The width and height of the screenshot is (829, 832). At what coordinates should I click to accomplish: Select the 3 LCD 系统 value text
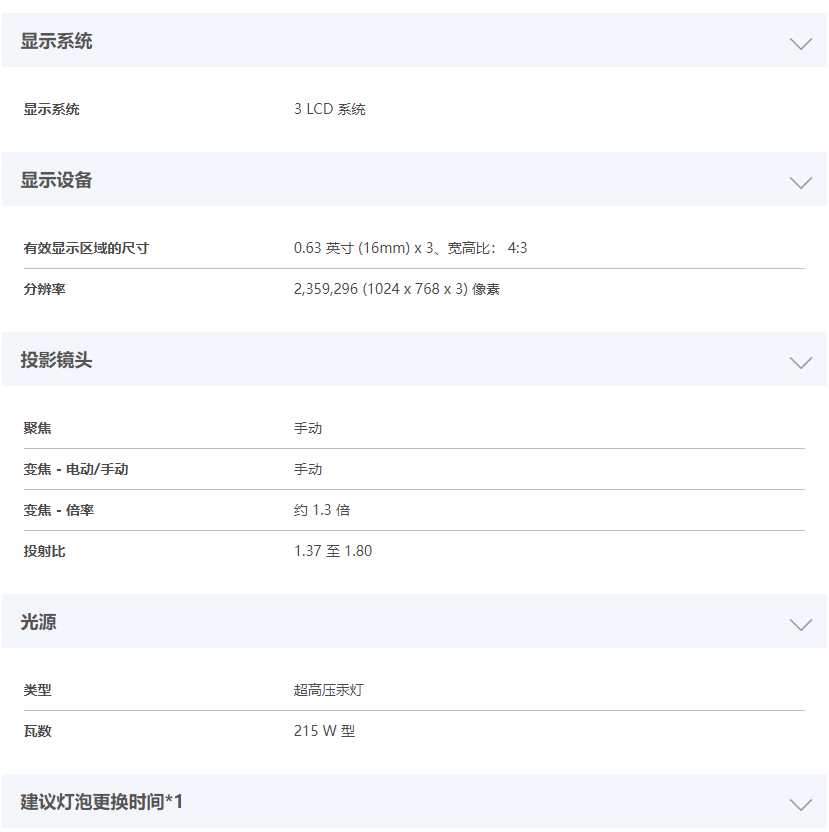point(330,109)
